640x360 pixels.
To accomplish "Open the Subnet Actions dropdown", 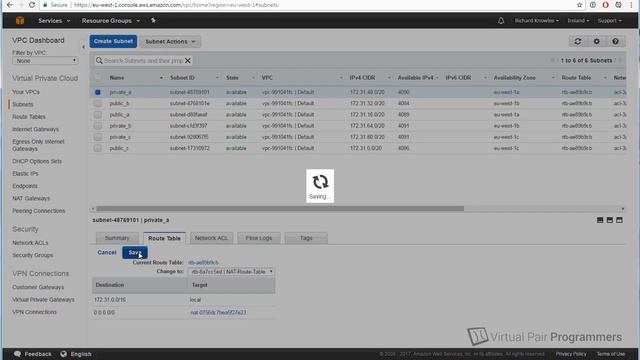I will coord(170,42).
